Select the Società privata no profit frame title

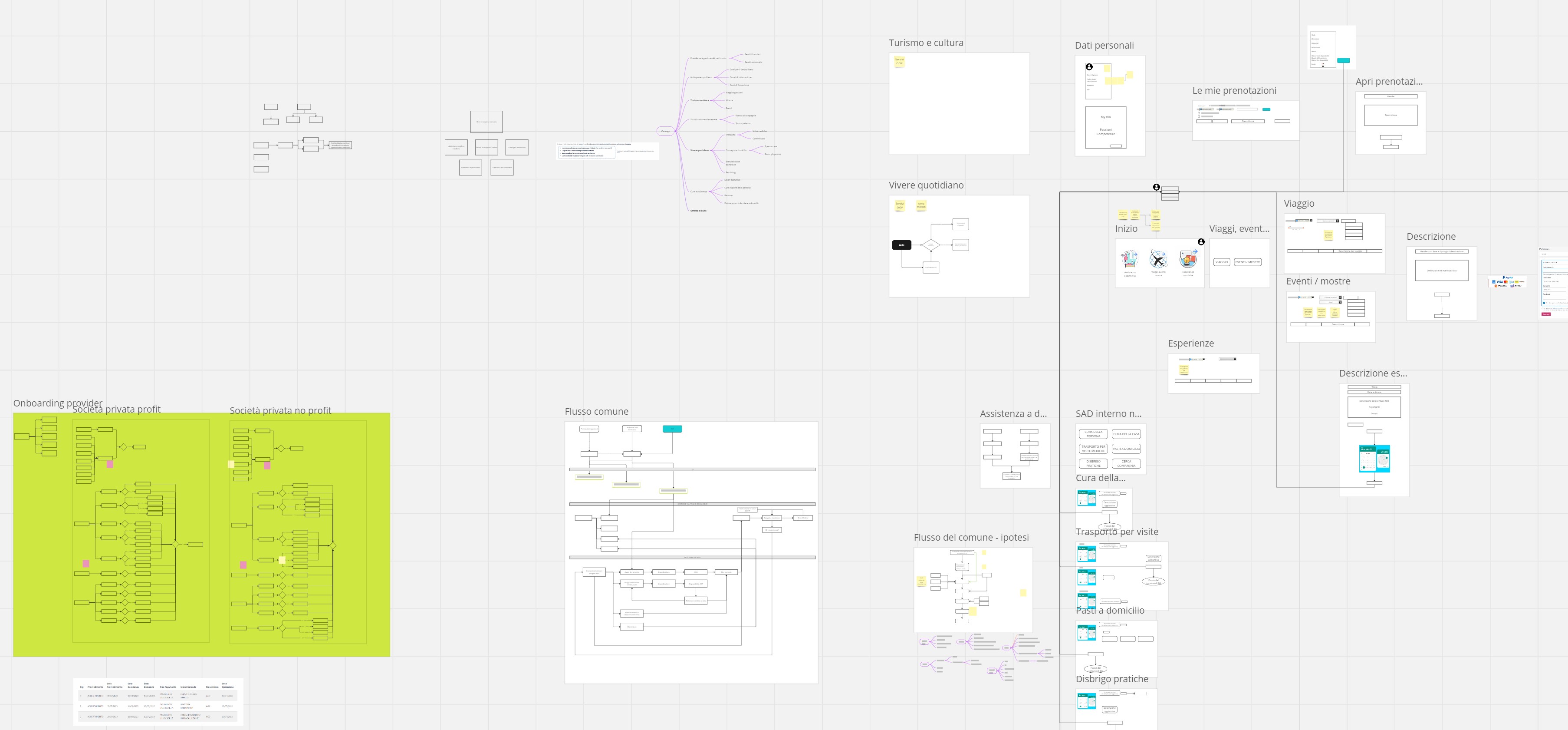[280, 410]
